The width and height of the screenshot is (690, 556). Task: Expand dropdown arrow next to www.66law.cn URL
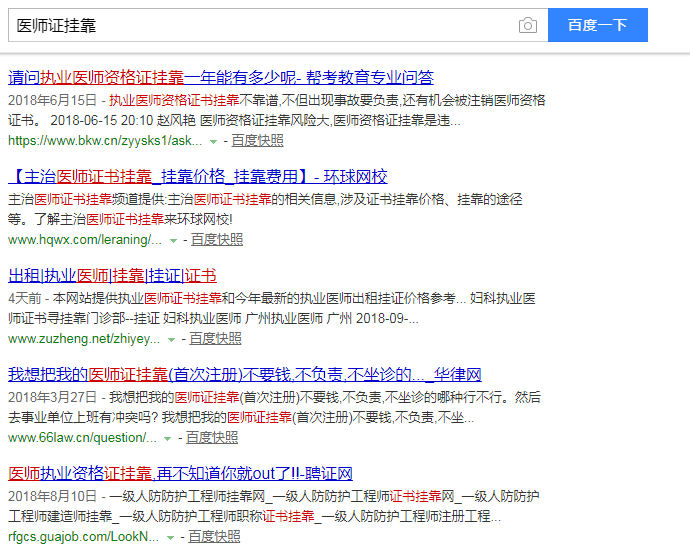pos(168,439)
